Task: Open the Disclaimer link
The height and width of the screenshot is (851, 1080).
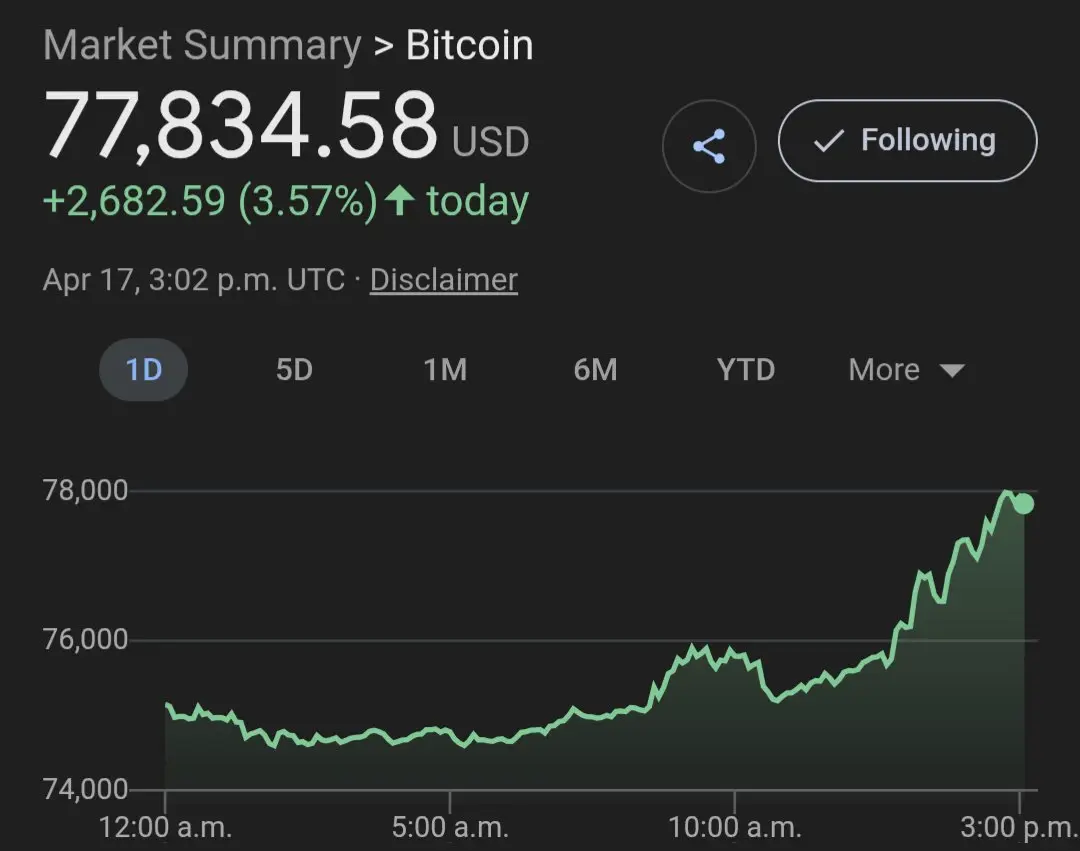Action: [444, 280]
